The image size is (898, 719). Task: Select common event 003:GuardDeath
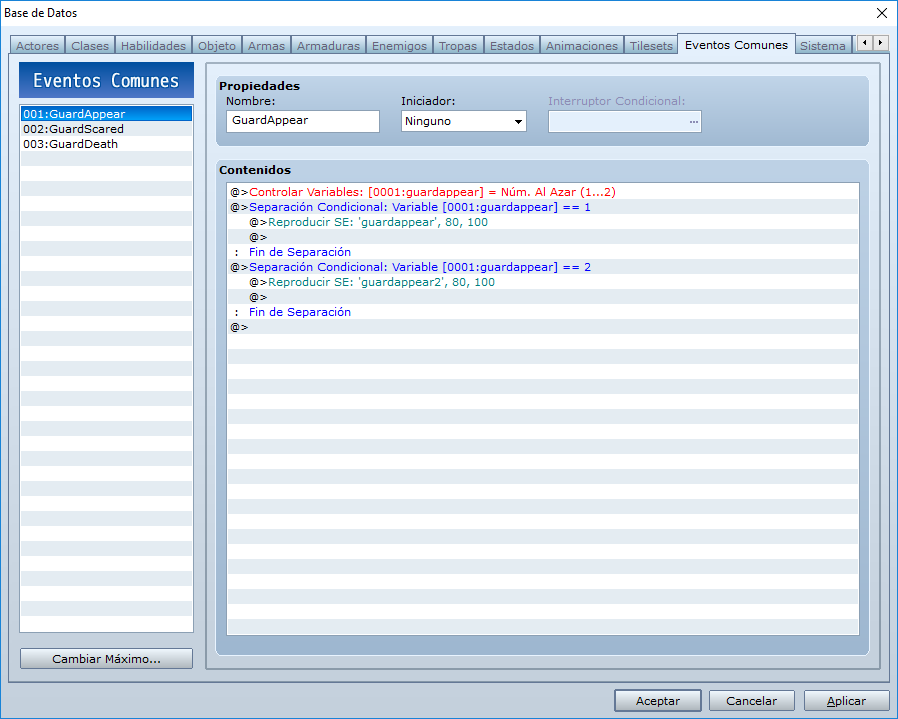coord(107,144)
